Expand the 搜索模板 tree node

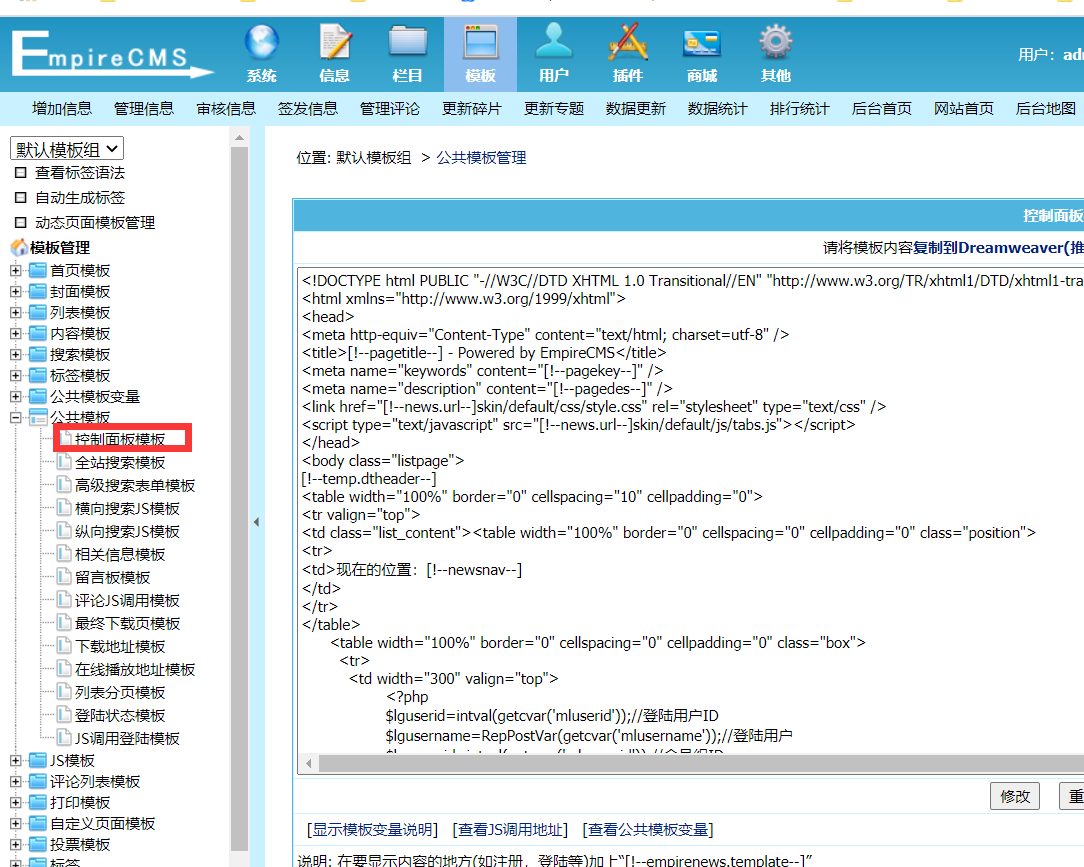tap(16, 355)
